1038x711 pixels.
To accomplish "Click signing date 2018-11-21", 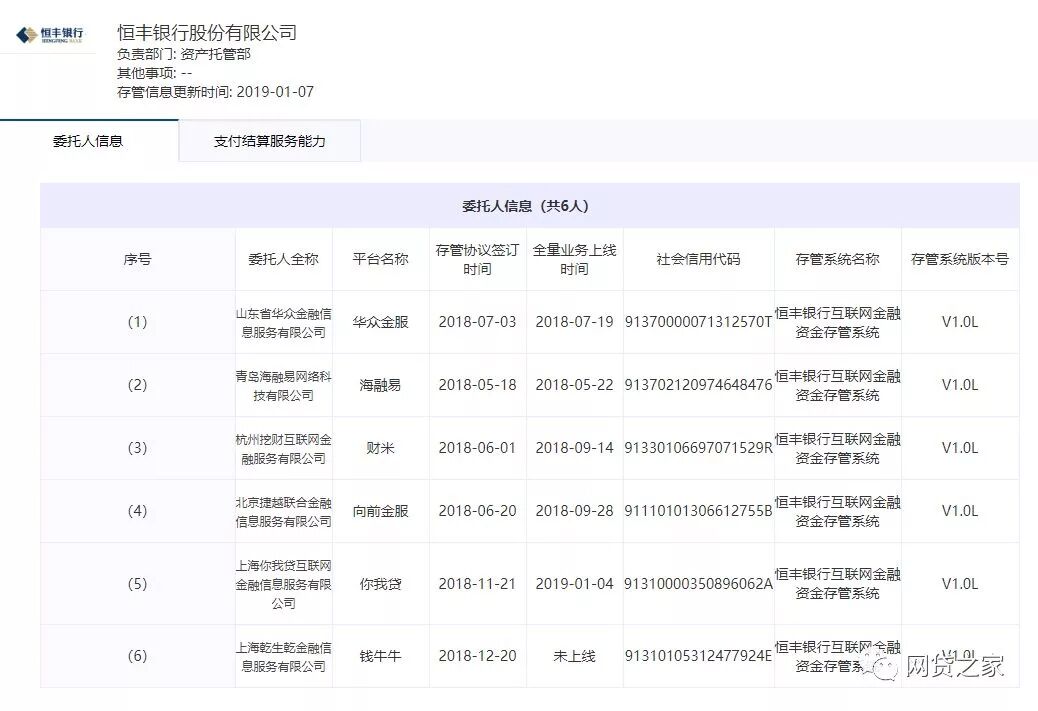I will [477, 583].
